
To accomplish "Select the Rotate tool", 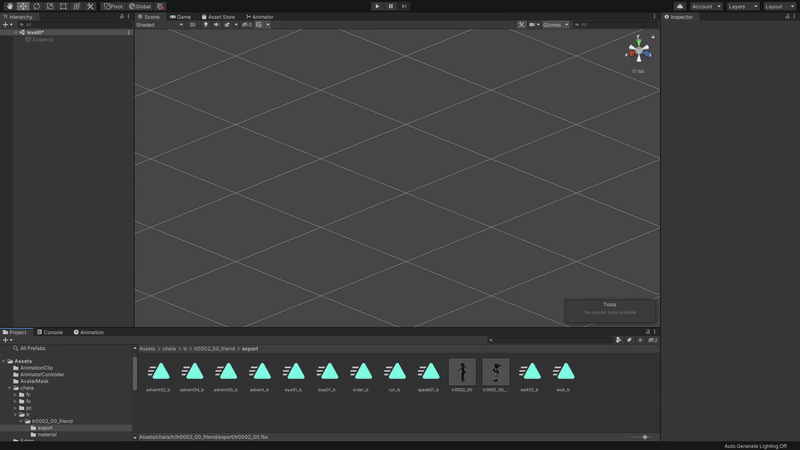I will (x=36, y=6).
